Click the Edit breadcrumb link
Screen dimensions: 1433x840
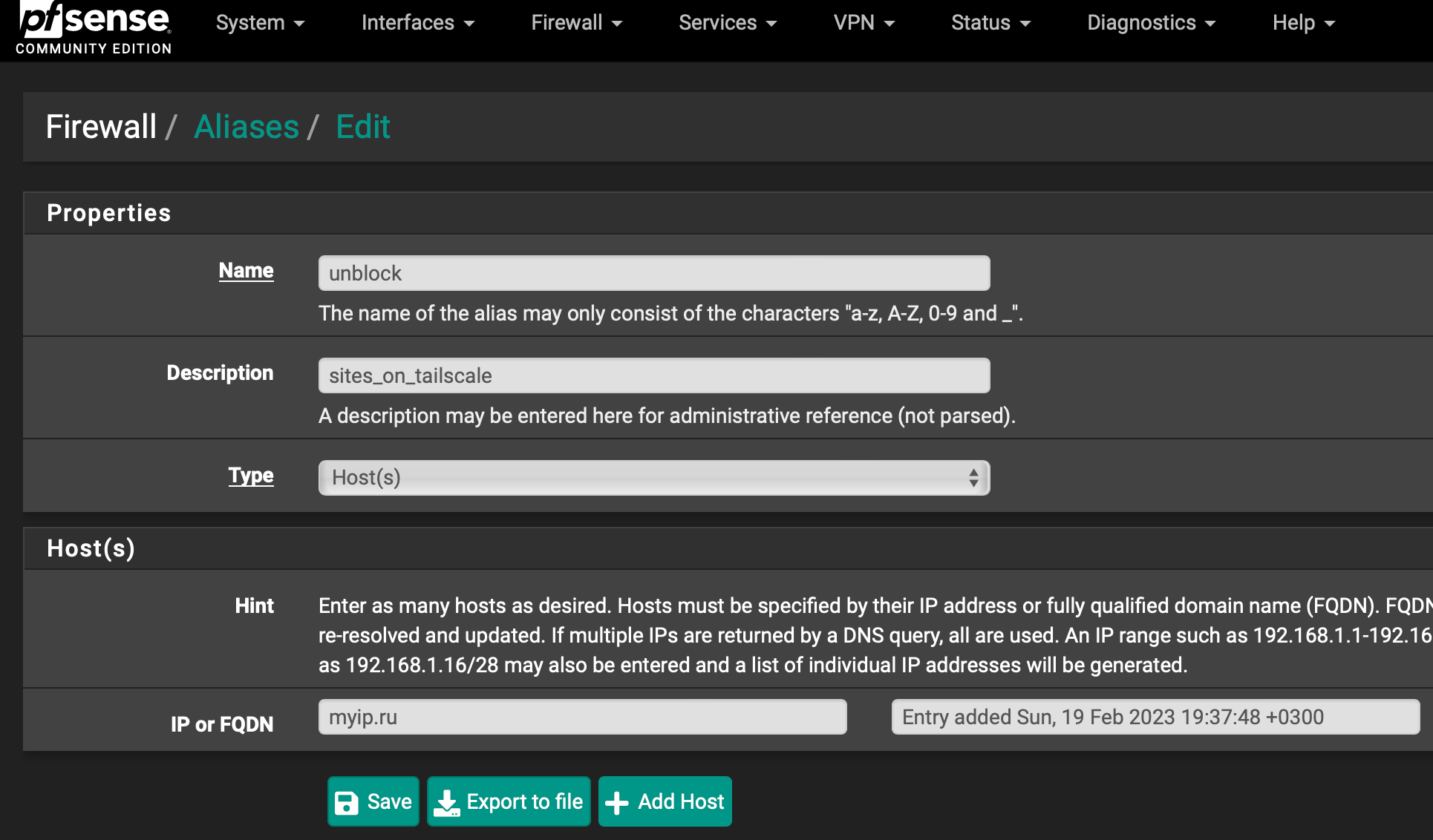point(362,127)
